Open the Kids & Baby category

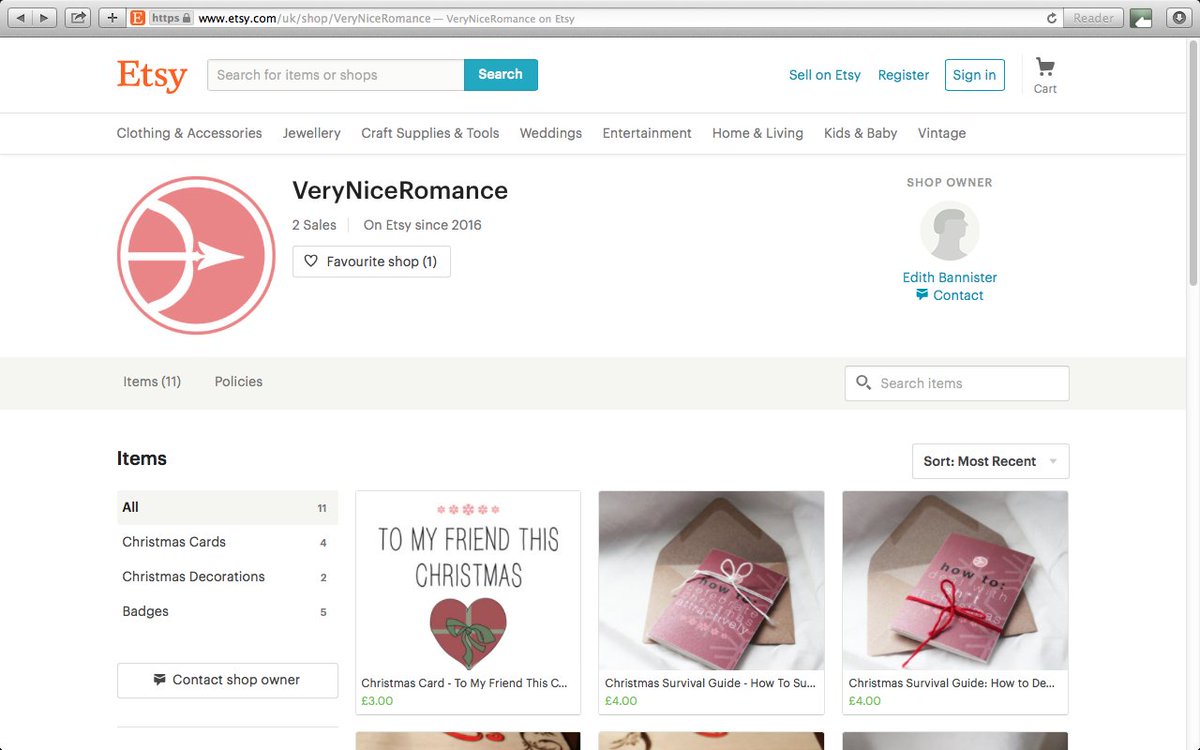point(860,133)
